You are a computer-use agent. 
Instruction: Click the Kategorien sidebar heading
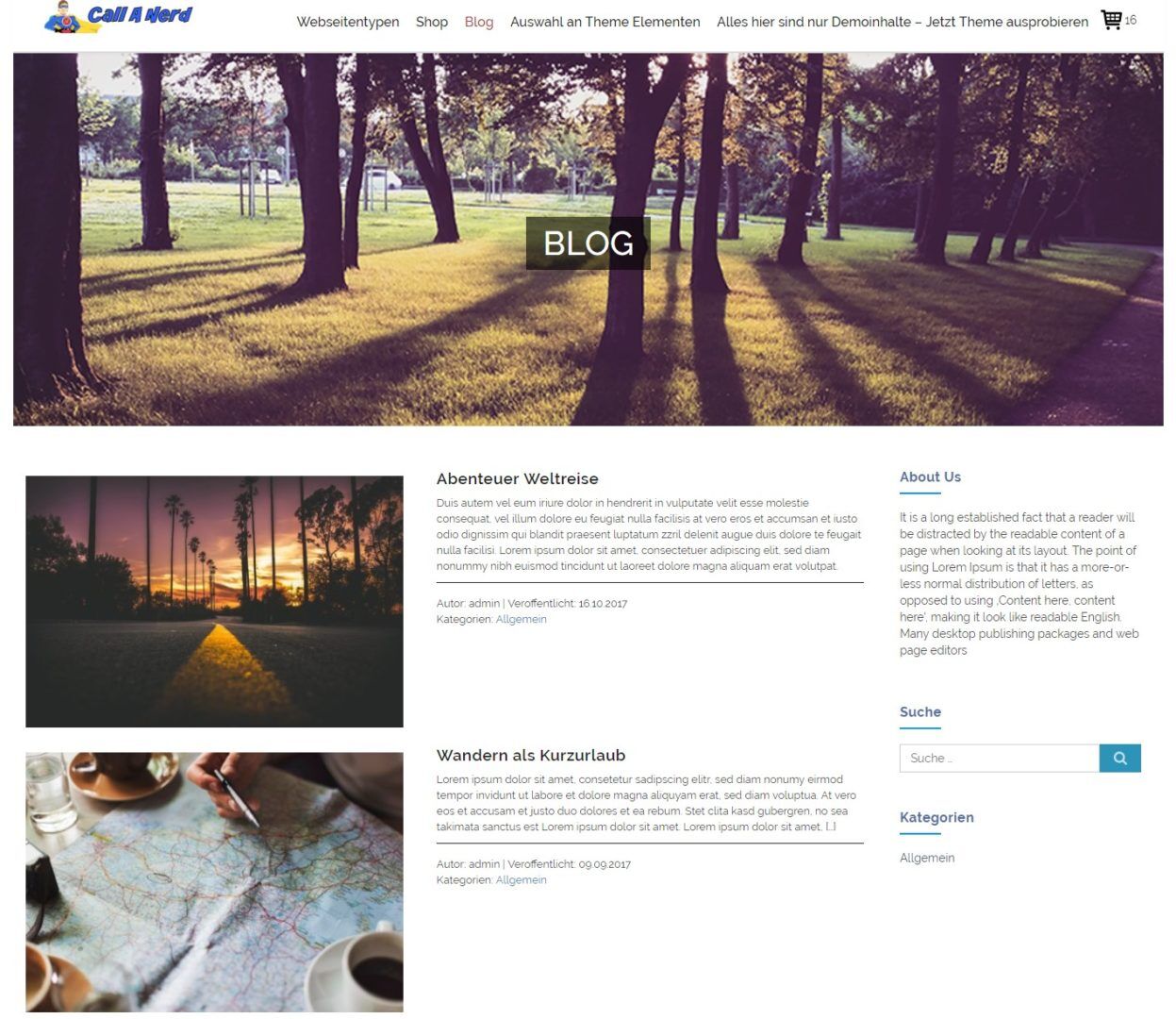click(x=936, y=817)
